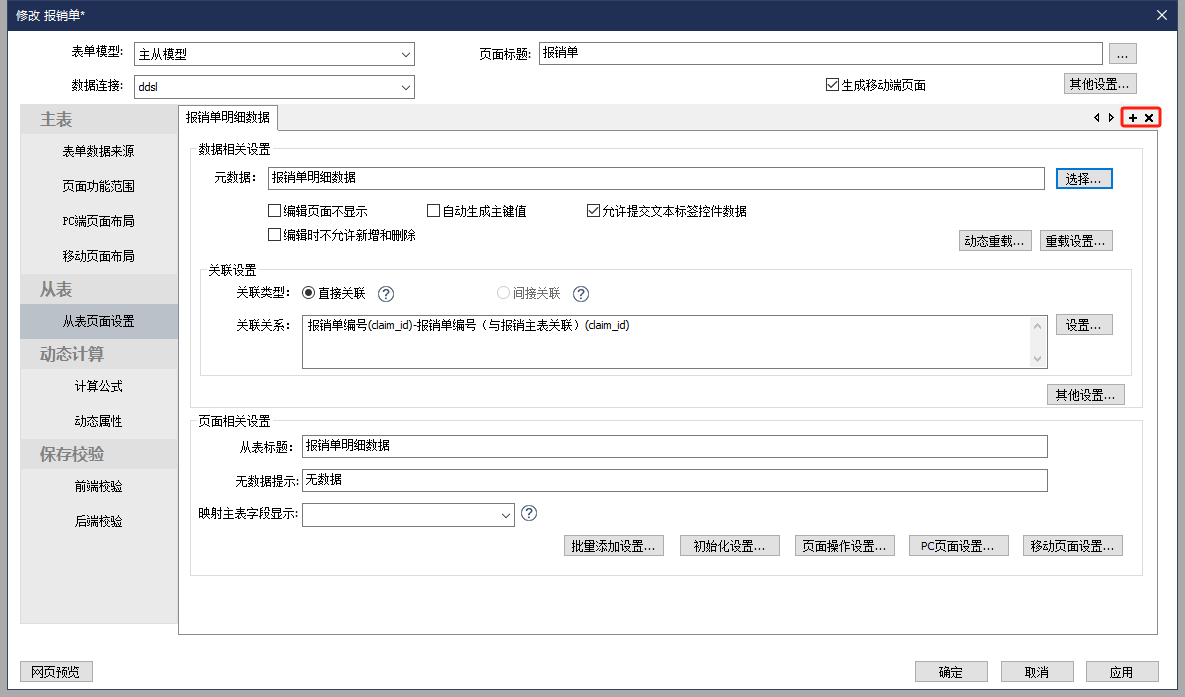Click help icon beside 映射主表字段显示 dropdown
The height and width of the screenshot is (697, 1185).
[x=530, y=513]
